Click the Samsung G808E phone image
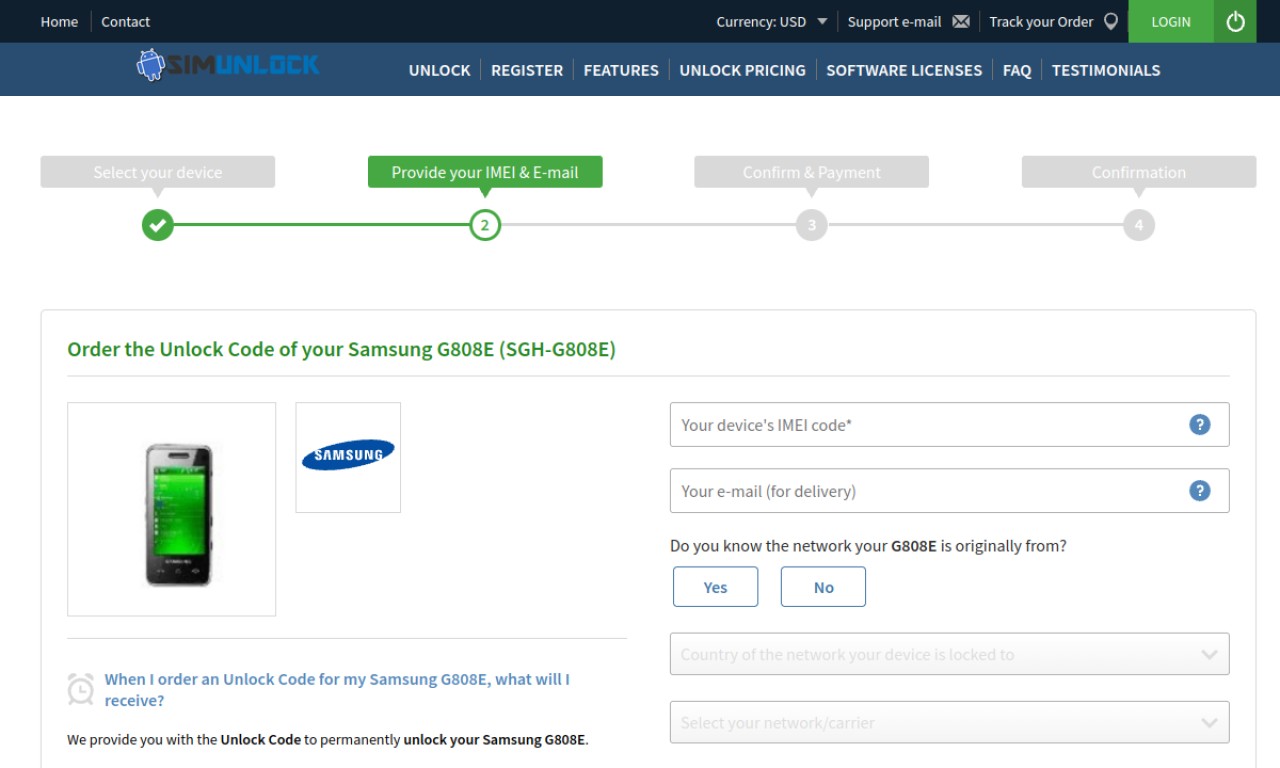 pyautogui.click(x=172, y=509)
